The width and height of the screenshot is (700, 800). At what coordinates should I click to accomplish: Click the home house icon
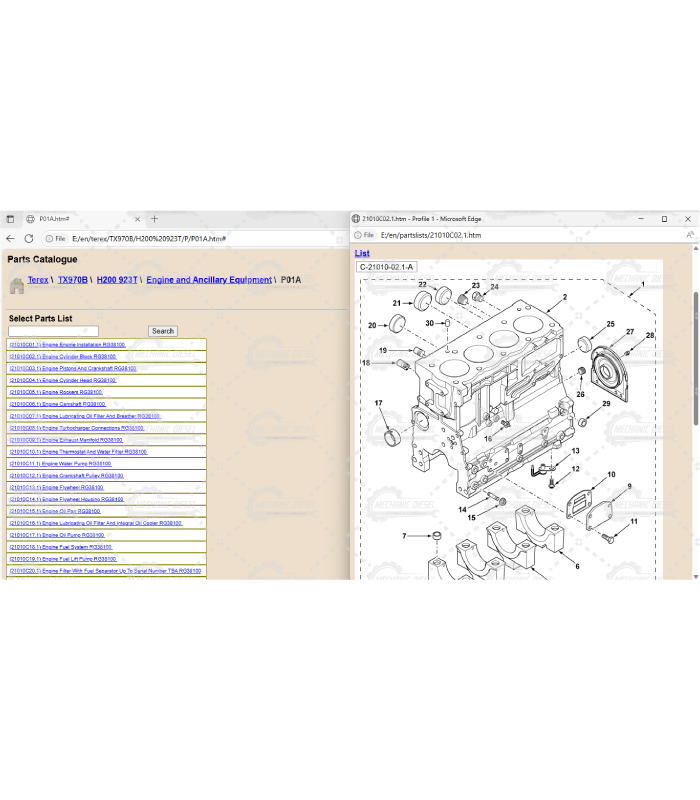tap(16, 285)
